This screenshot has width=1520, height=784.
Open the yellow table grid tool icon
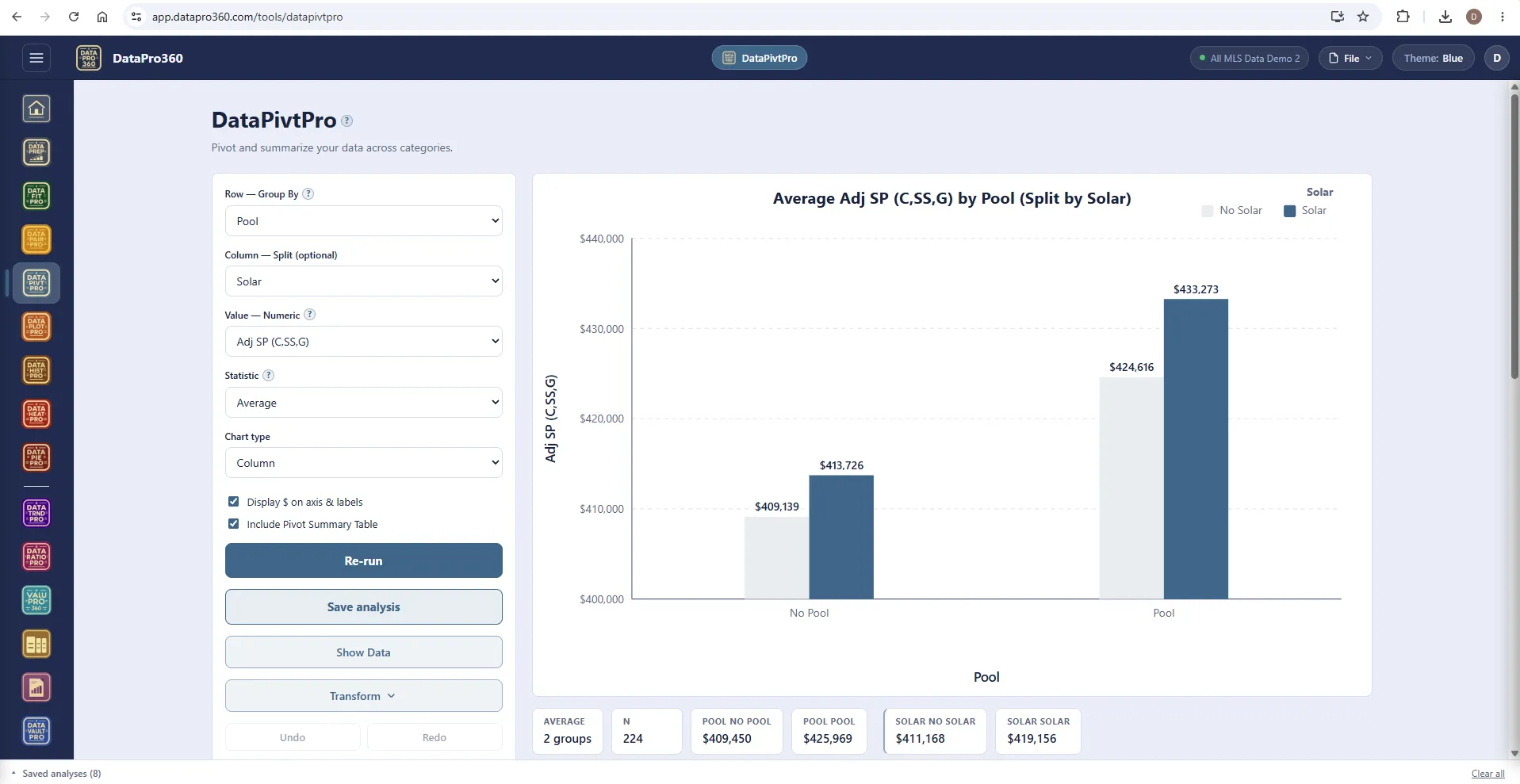36,644
